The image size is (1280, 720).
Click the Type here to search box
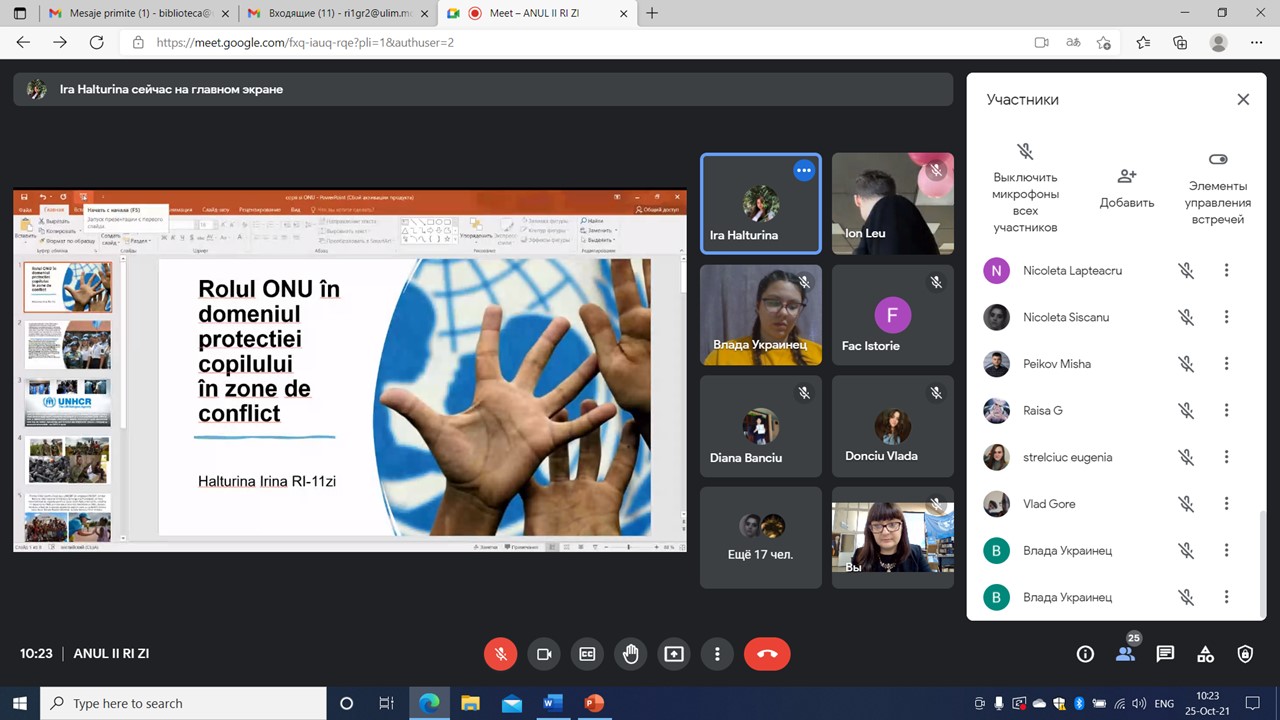tap(184, 703)
